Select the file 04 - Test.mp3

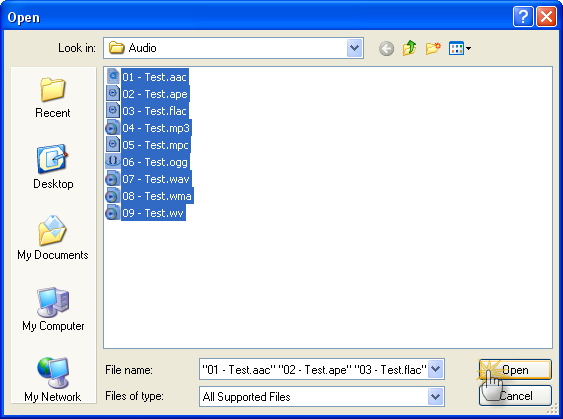[x=148, y=128]
